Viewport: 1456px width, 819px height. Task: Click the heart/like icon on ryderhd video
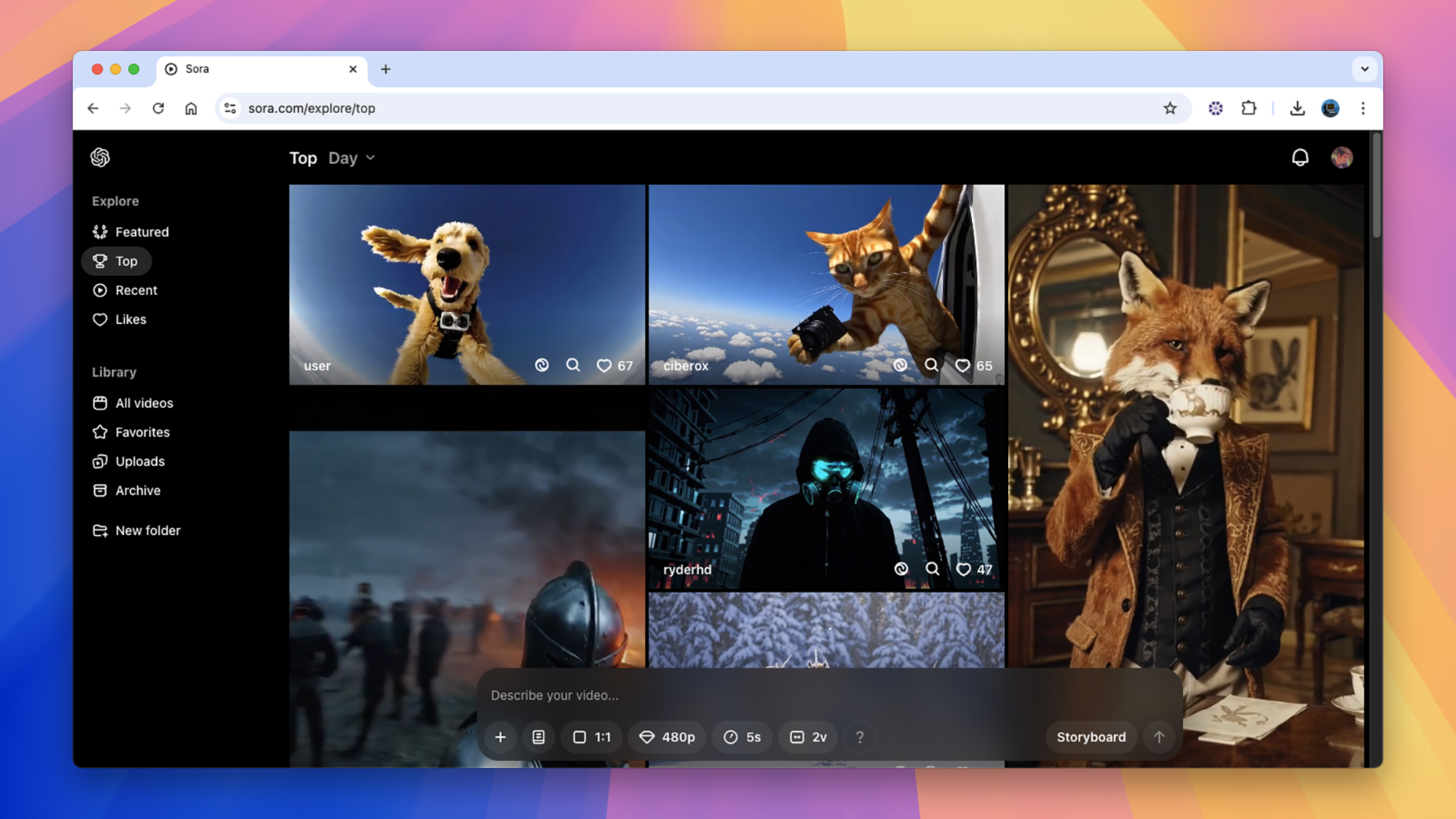pyautogui.click(x=962, y=569)
